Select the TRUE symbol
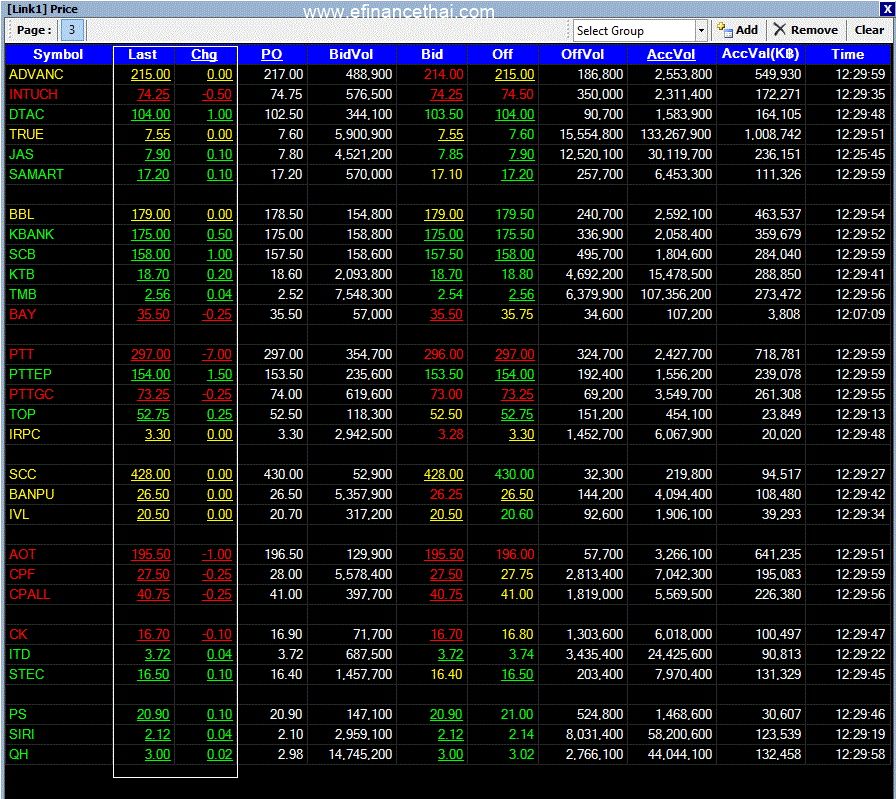 [x=26, y=134]
